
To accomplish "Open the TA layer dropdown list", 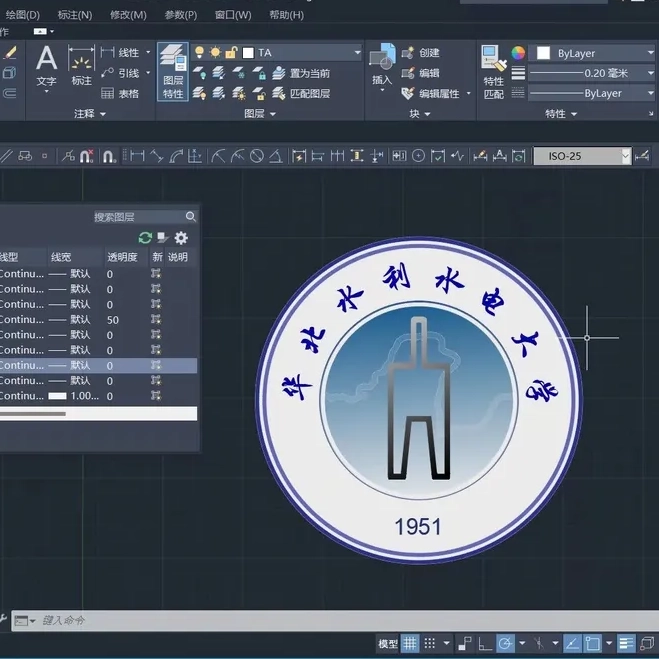I will click(x=357, y=53).
